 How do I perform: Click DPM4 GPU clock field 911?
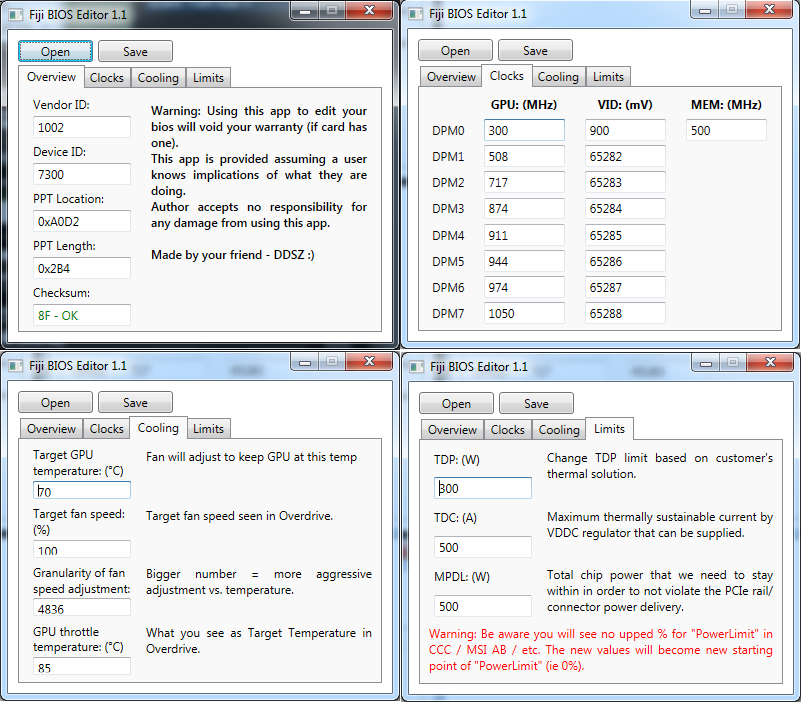524,235
